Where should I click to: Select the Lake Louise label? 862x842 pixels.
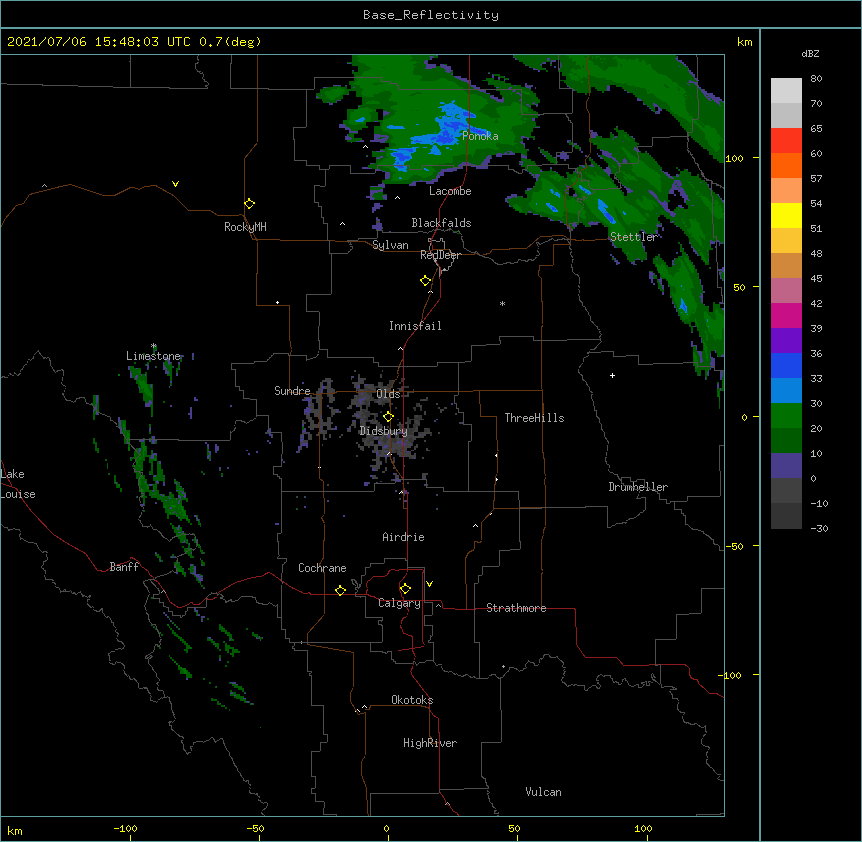click(18, 484)
